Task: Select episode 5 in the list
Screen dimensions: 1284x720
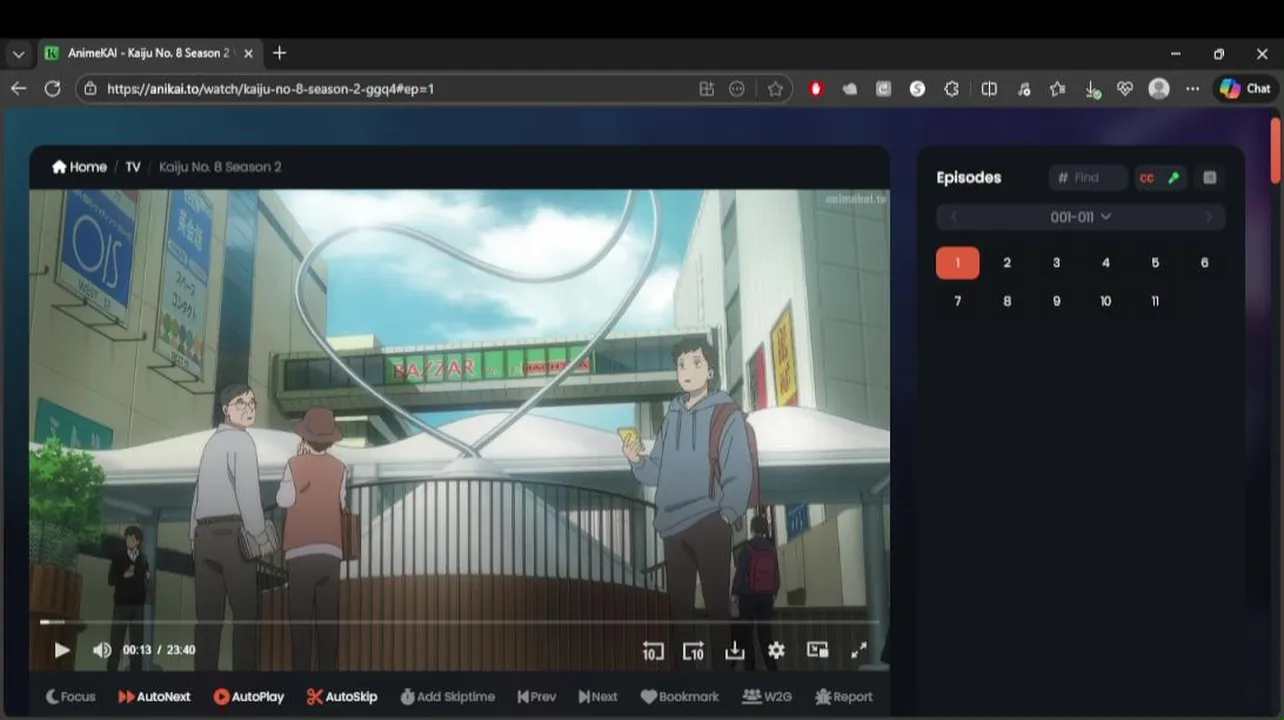Action: click(1155, 263)
